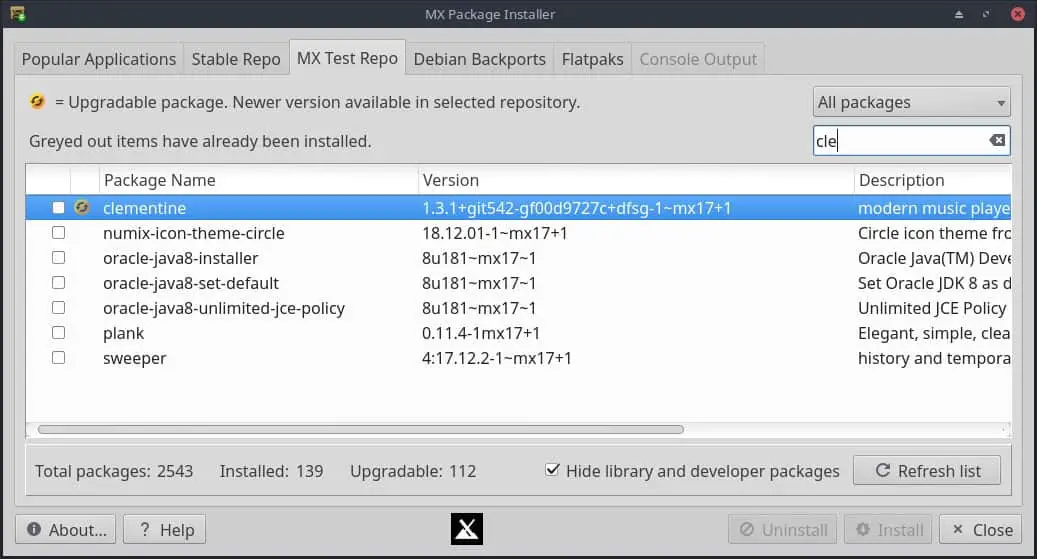This screenshot has height=559, width=1037.
Task: Sort by the Package Name column header
Action: [x=259, y=180]
